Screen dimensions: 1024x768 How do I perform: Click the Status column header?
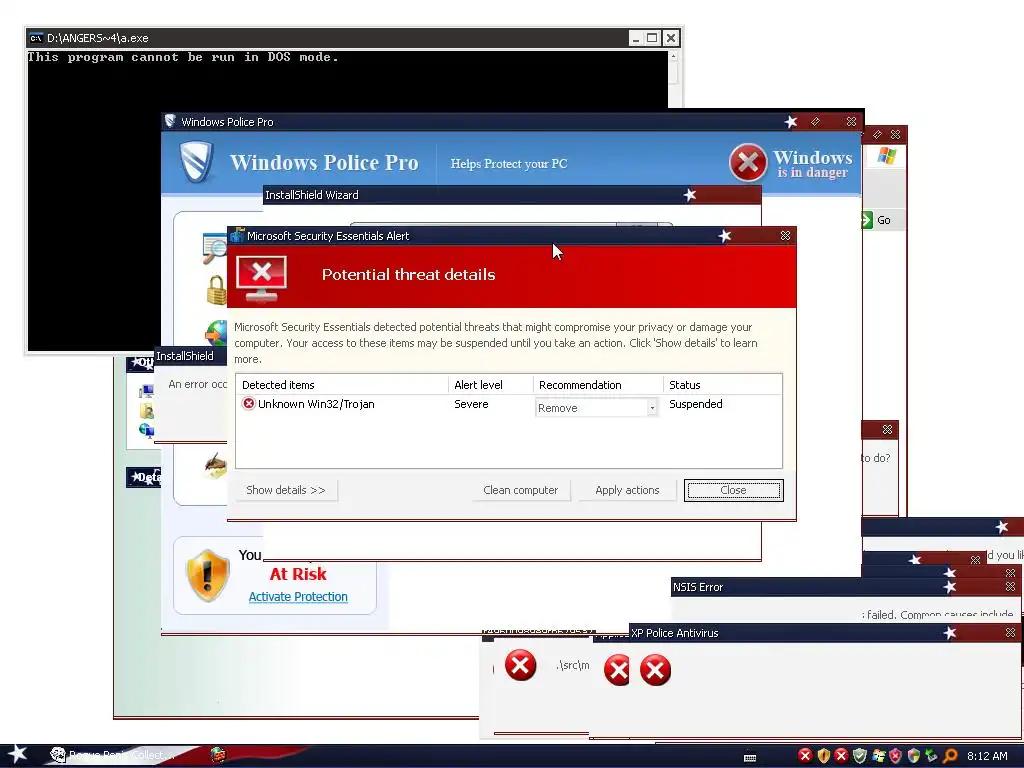722,385
